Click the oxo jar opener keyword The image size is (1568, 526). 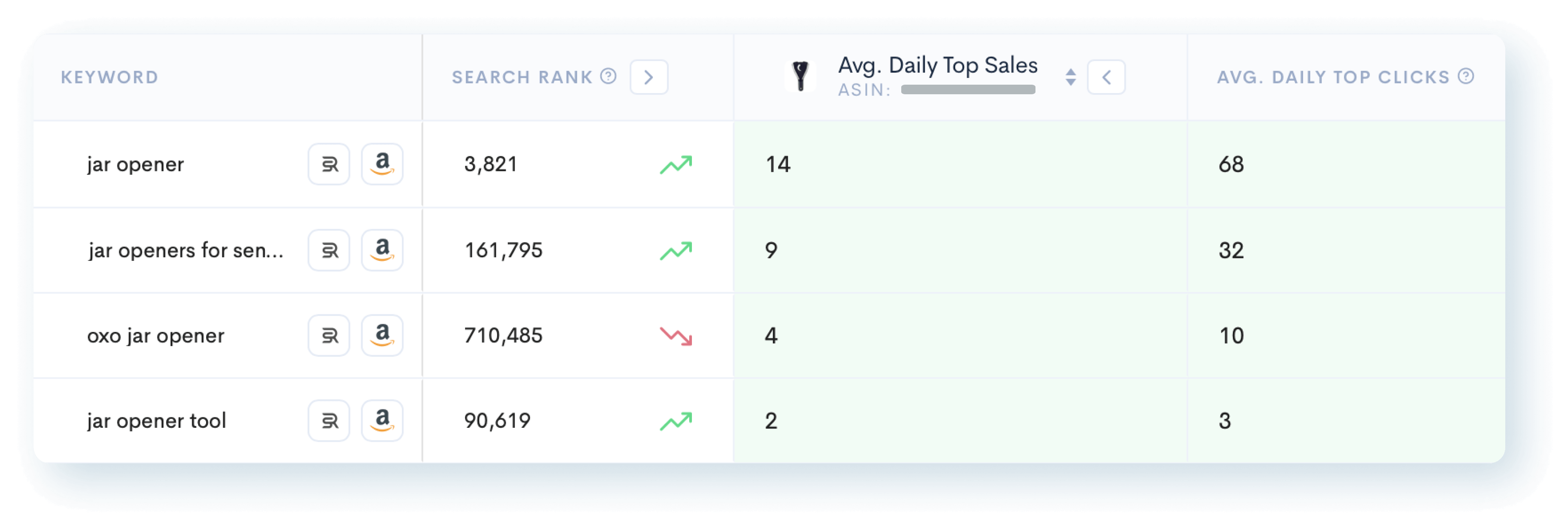click(x=155, y=335)
